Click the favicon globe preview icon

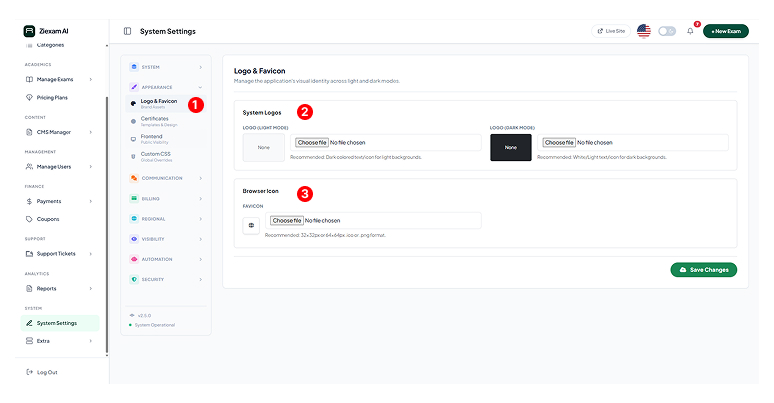(251, 226)
